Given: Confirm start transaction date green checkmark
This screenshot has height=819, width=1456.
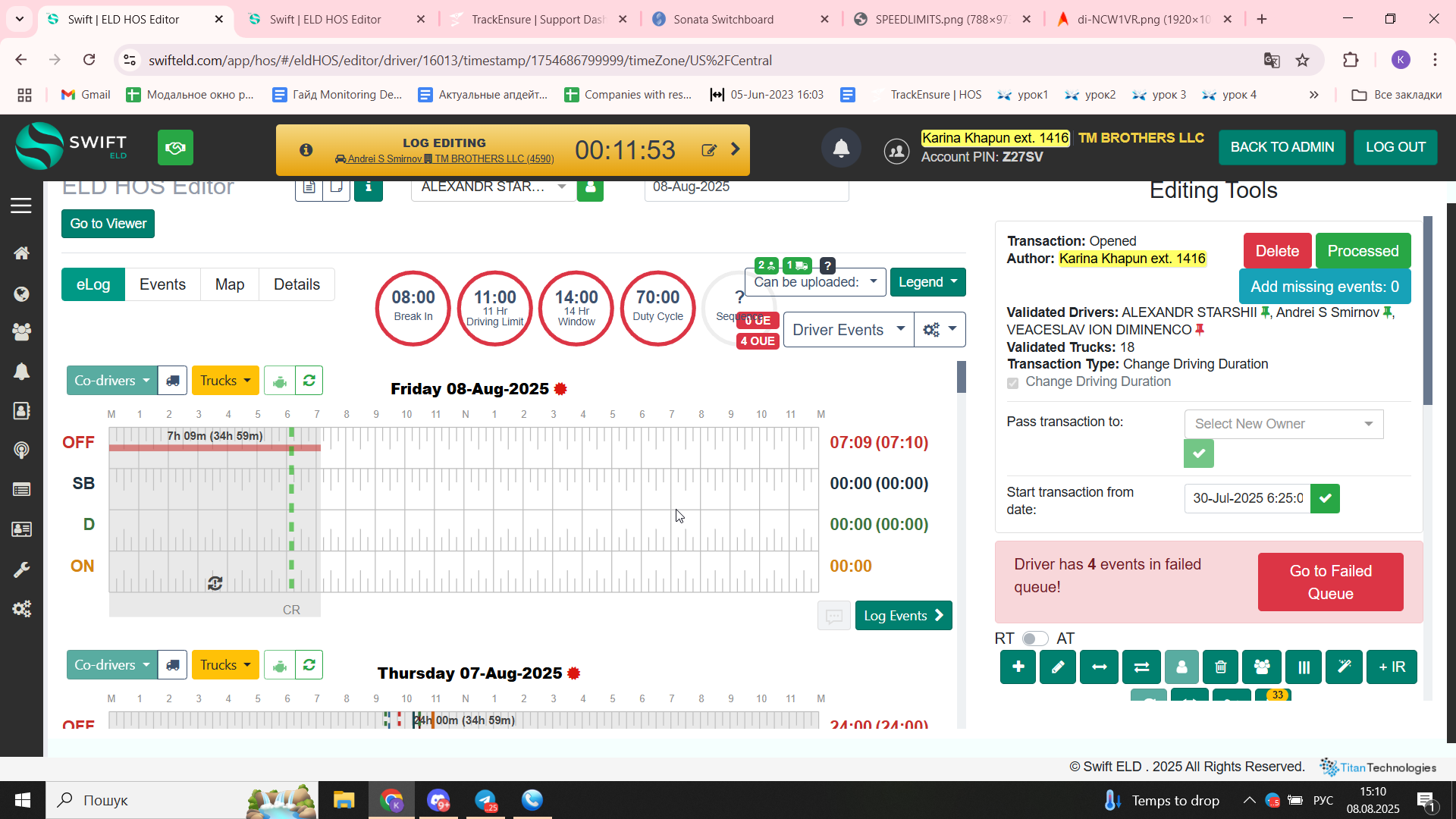Looking at the screenshot, I should click(x=1325, y=499).
